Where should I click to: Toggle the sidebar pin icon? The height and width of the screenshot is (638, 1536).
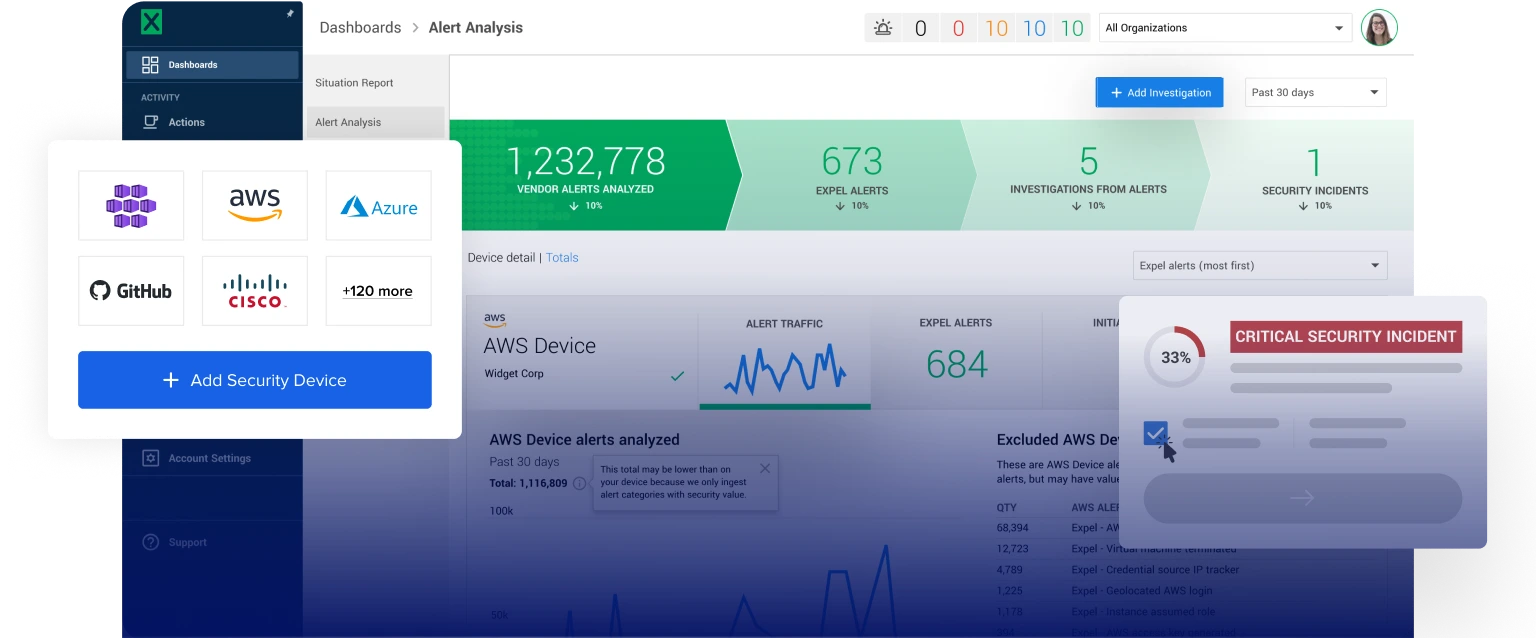tap(290, 14)
